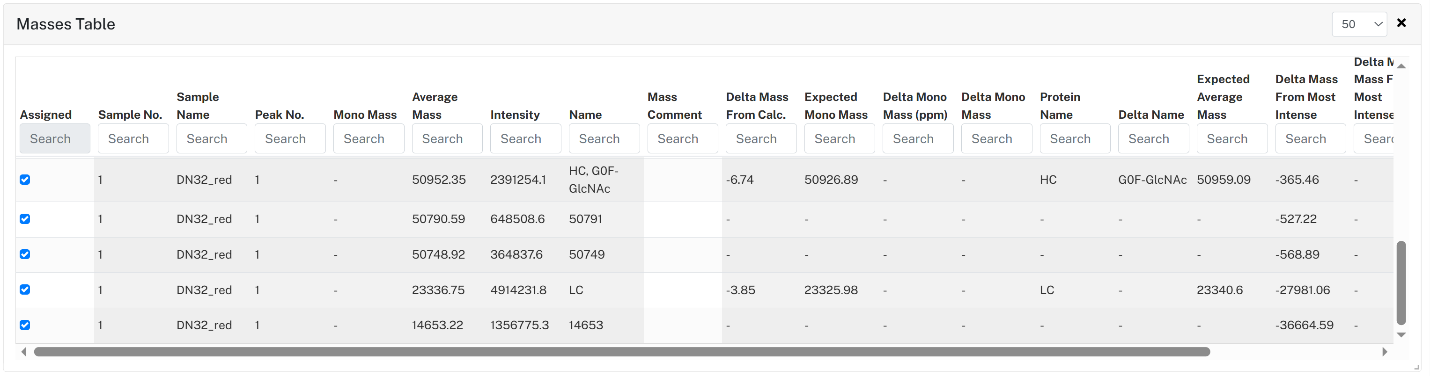Click the vertical scrollbar up arrow
The height and width of the screenshot is (376, 1430).
pyautogui.click(x=1401, y=66)
